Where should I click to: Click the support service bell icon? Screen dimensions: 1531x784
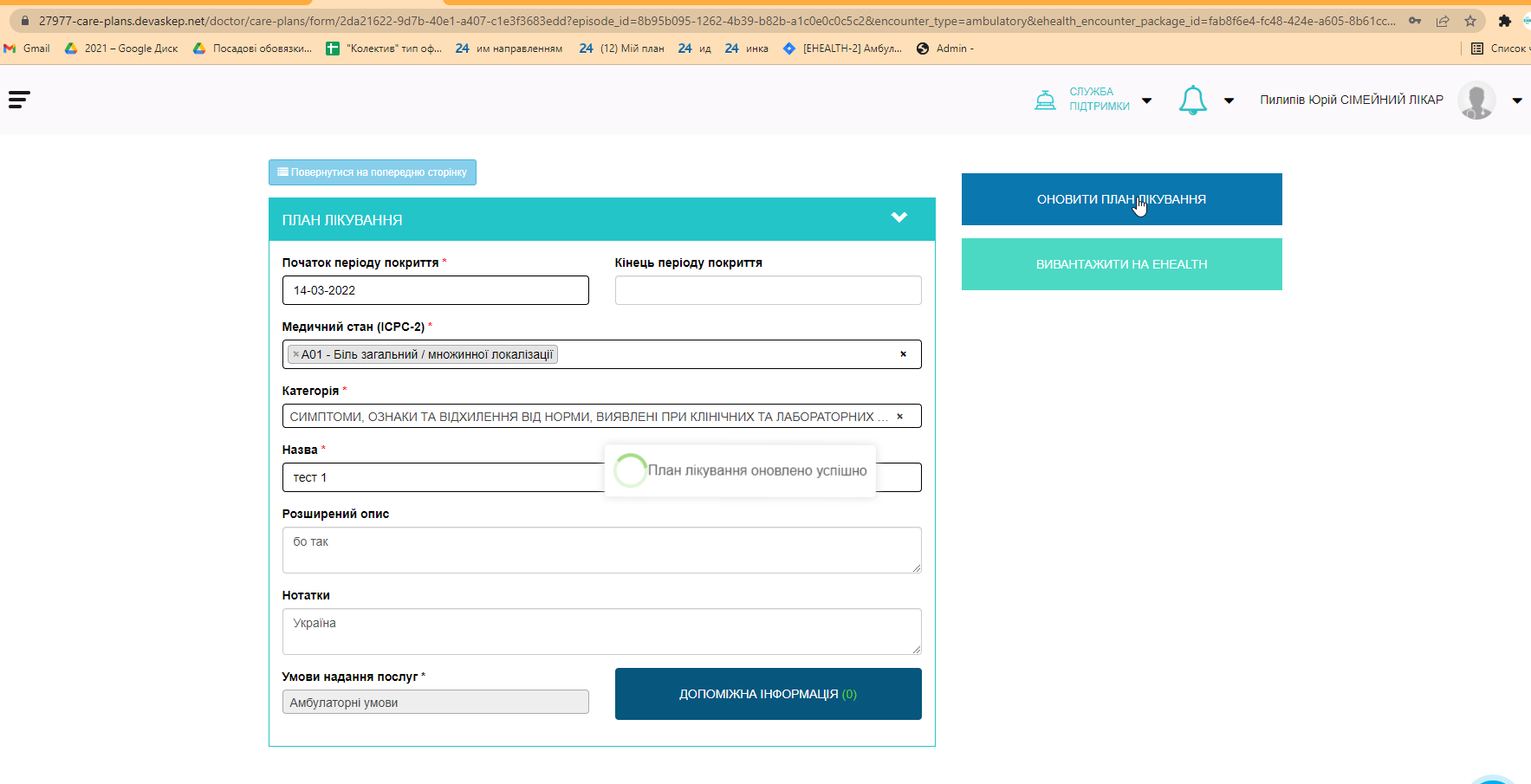(1045, 100)
